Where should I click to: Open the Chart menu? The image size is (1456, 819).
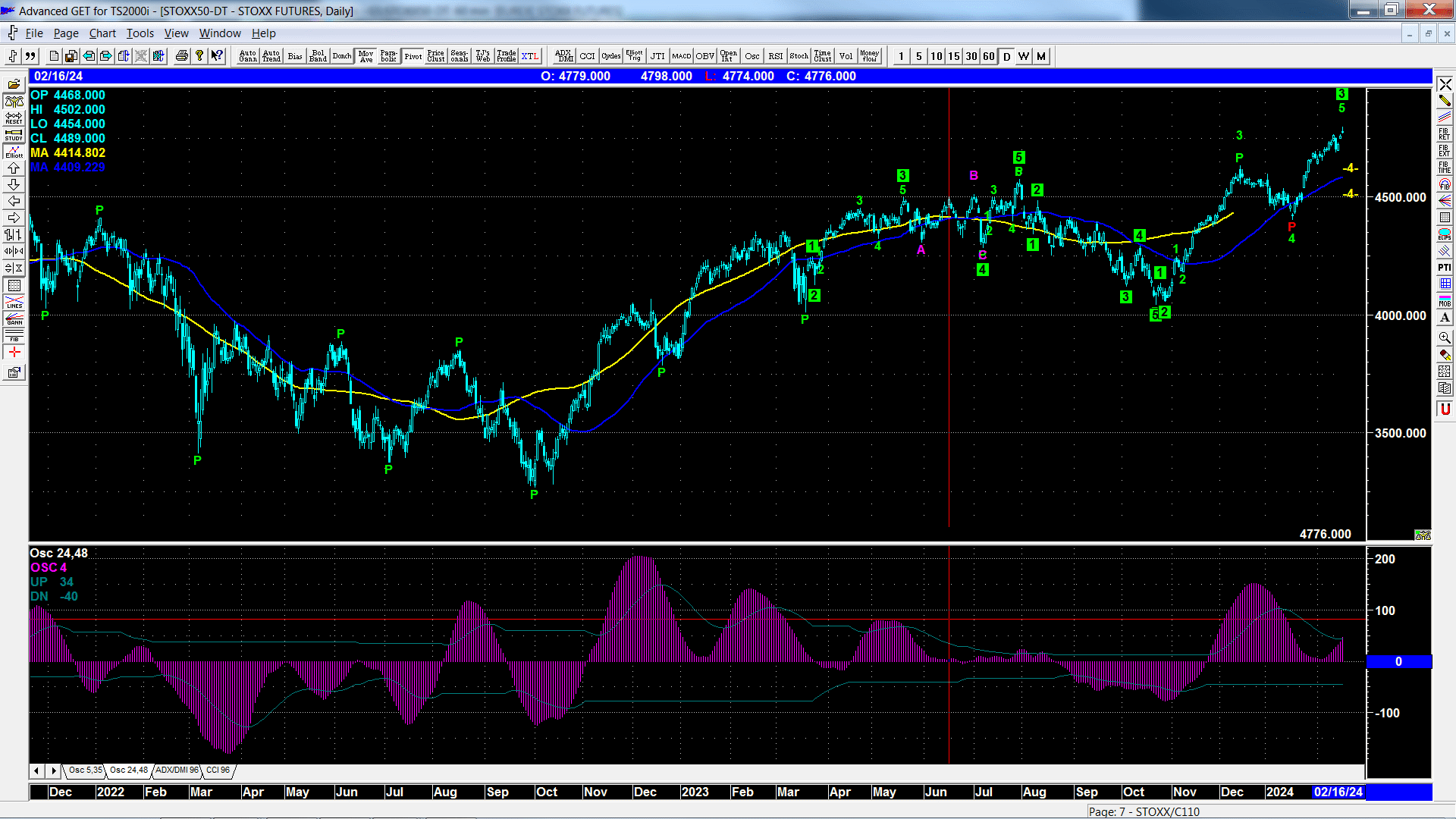coord(102,33)
